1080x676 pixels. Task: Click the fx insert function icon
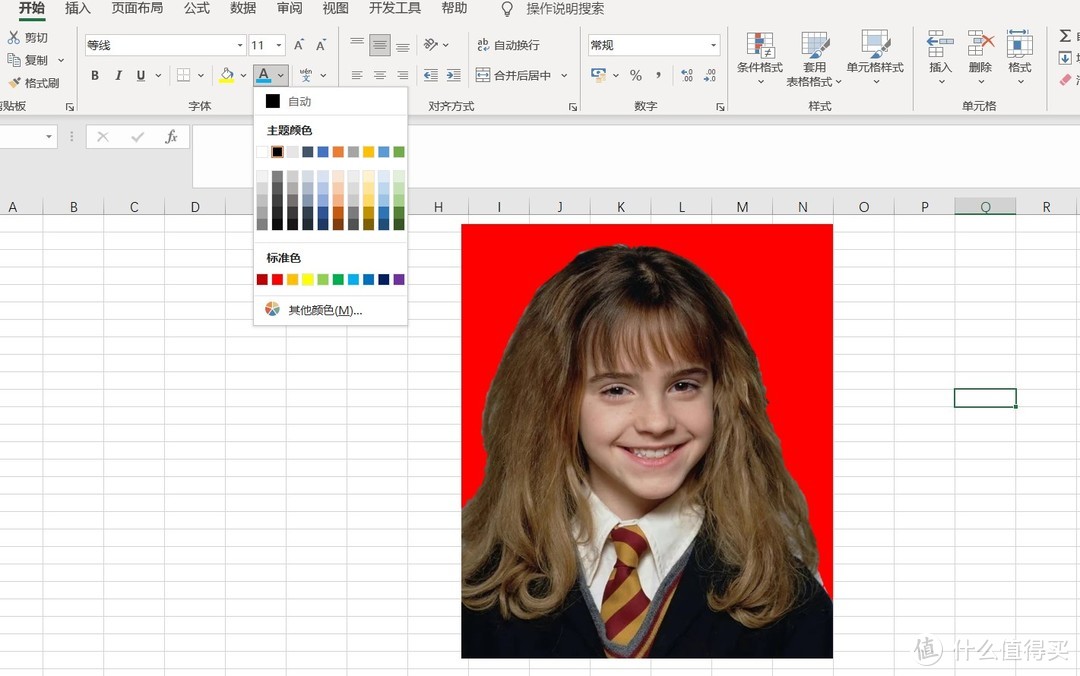coord(172,136)
